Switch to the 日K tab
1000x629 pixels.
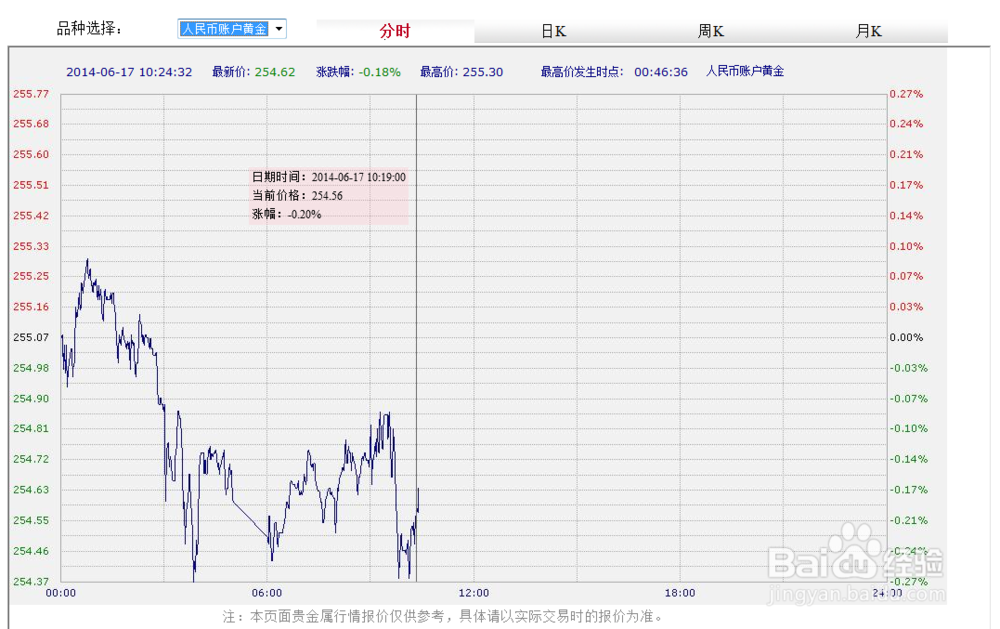click(x=553, y=31)
